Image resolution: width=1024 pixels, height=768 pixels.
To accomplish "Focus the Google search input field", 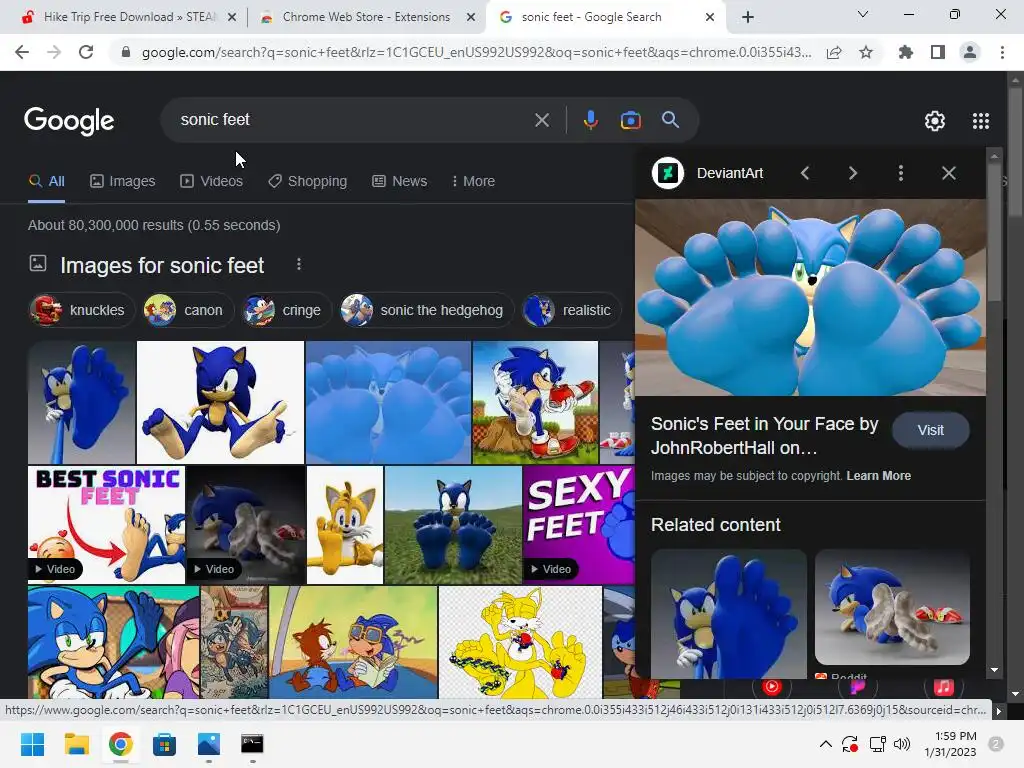I will pyautogui.click(x=353, y=120).
